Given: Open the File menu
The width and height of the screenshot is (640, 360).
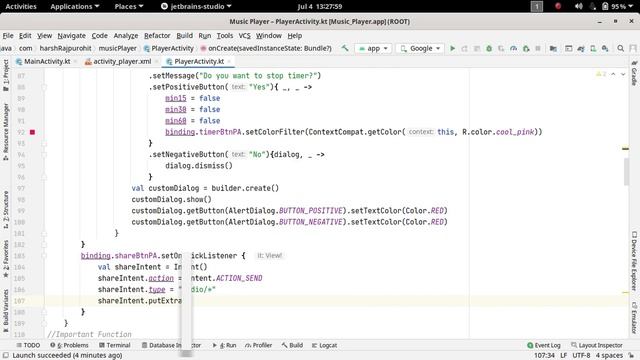Looking at the screenshot, I should coord(8,36).
